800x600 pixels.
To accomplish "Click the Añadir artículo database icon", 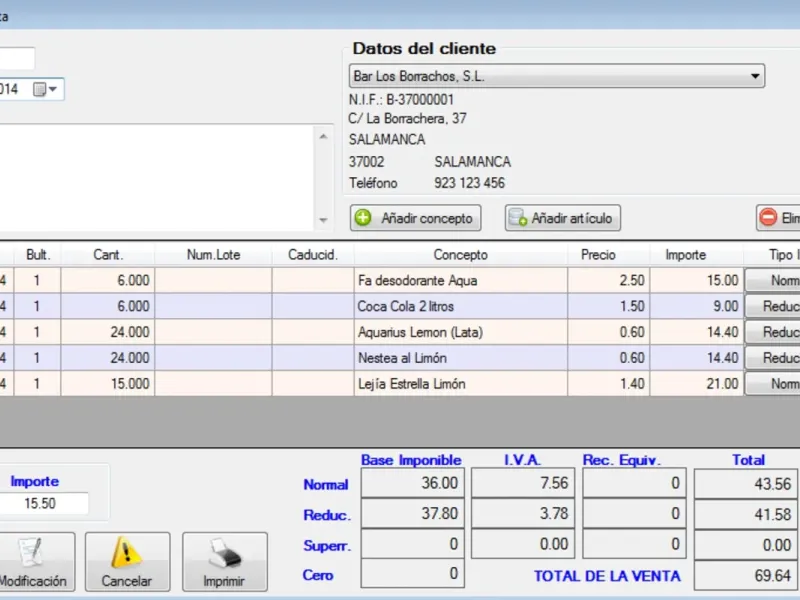I will tap(516, 218).
